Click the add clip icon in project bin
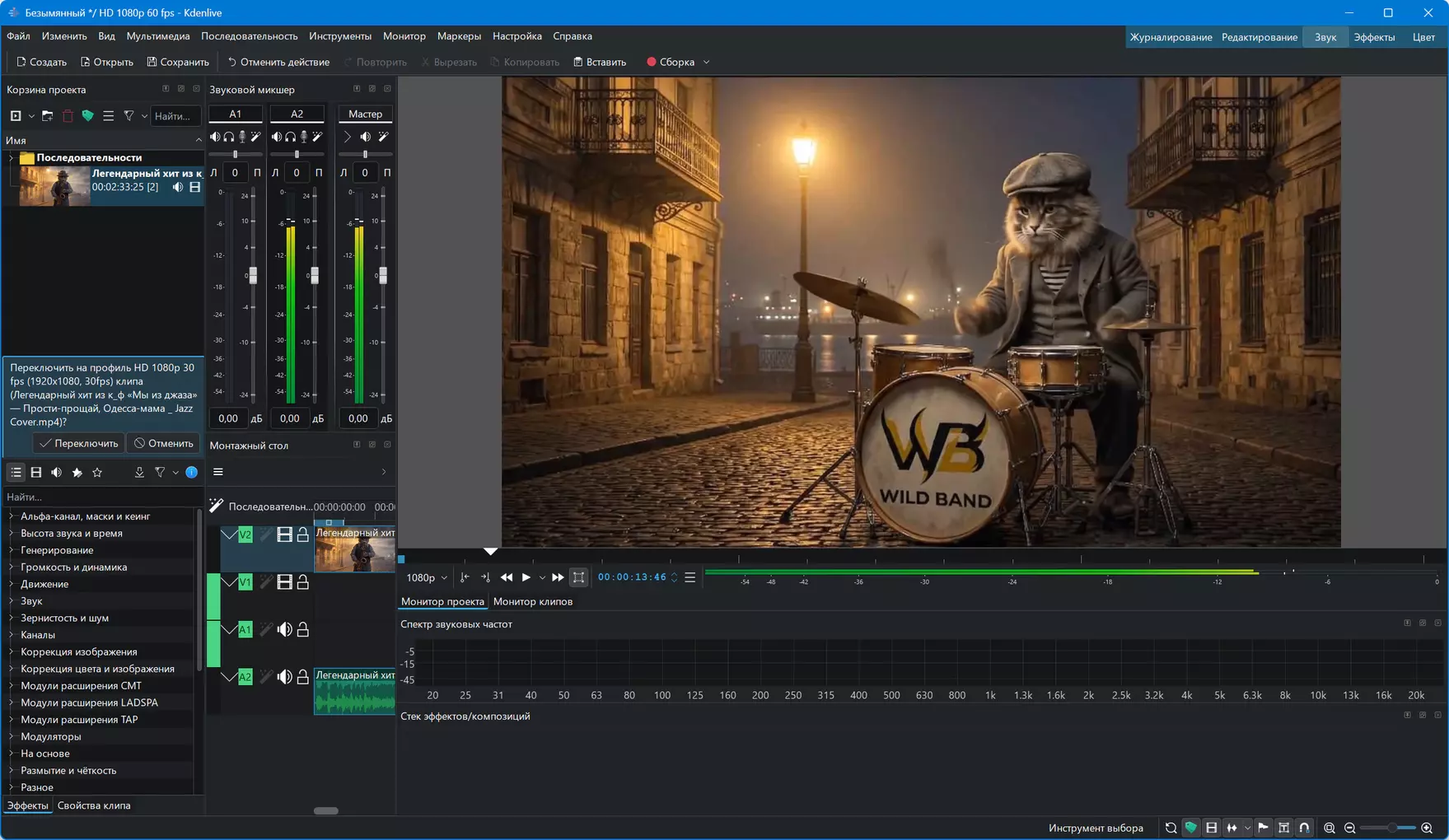The height and width of the screenshot is (840, 1449). tap(15, 116)
